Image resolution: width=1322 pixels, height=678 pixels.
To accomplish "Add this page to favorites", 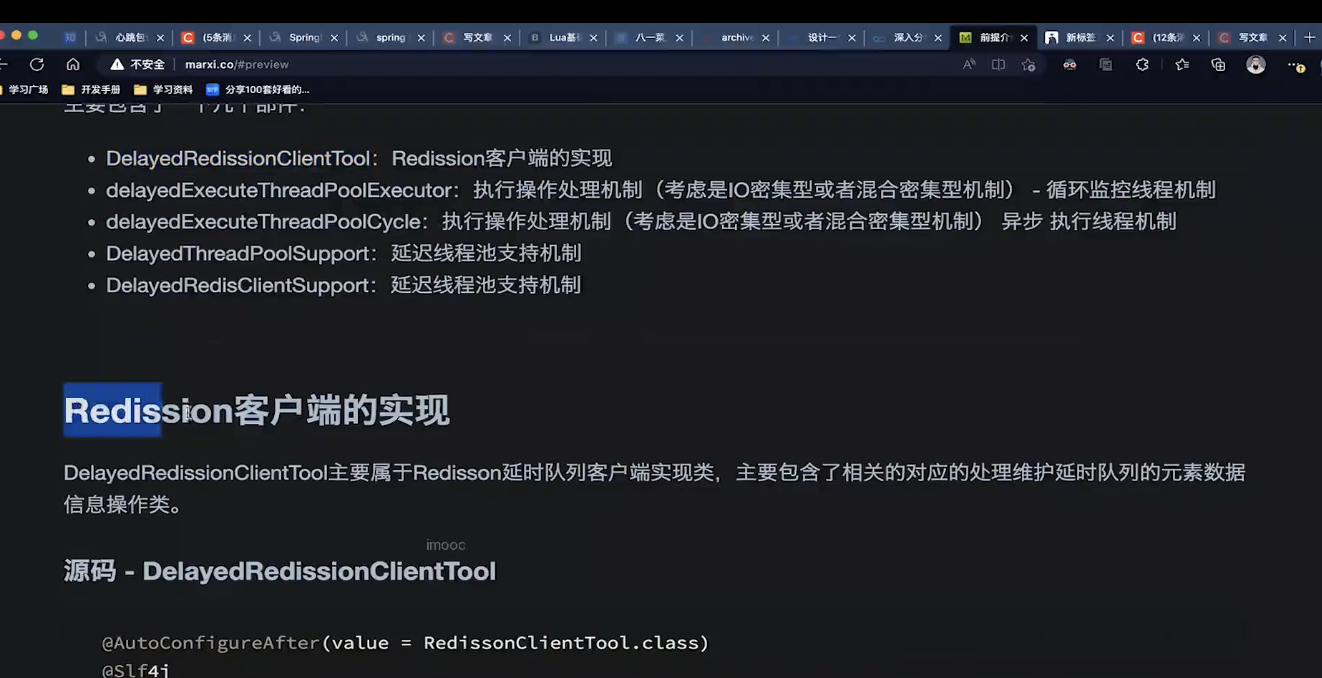I will point(1029,64).
